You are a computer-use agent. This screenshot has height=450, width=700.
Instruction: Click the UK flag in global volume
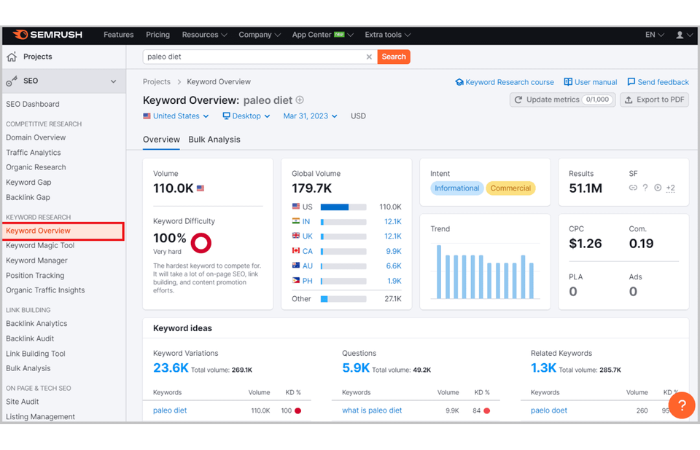pyautogui.click(x=296, y=236)
